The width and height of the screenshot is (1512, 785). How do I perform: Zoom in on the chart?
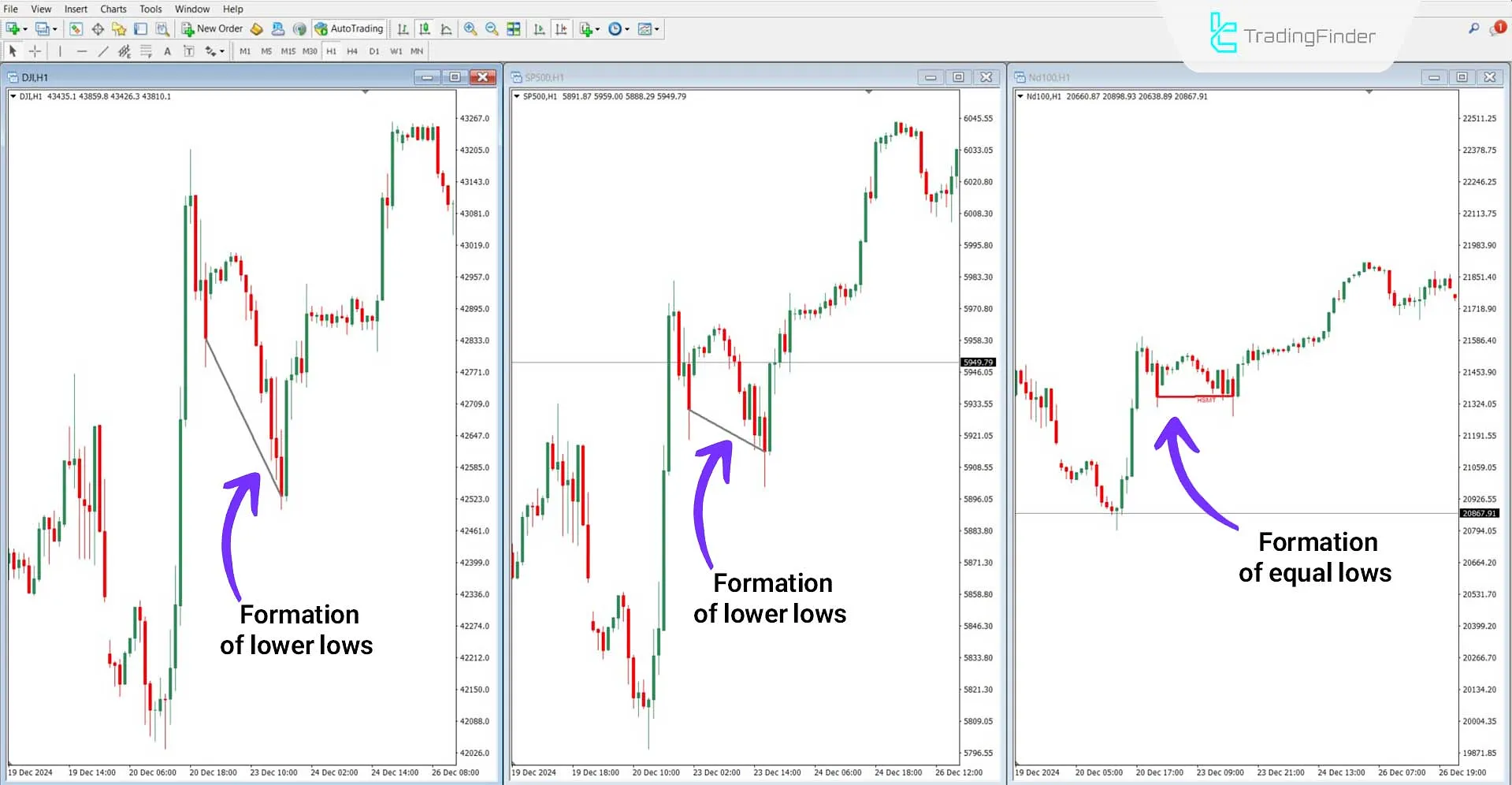coord(470,28)
